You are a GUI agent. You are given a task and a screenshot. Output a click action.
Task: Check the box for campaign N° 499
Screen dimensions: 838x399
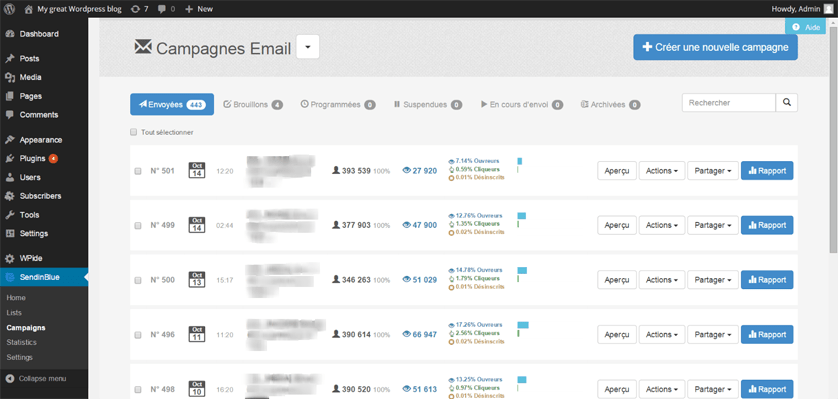pos(138,225)
